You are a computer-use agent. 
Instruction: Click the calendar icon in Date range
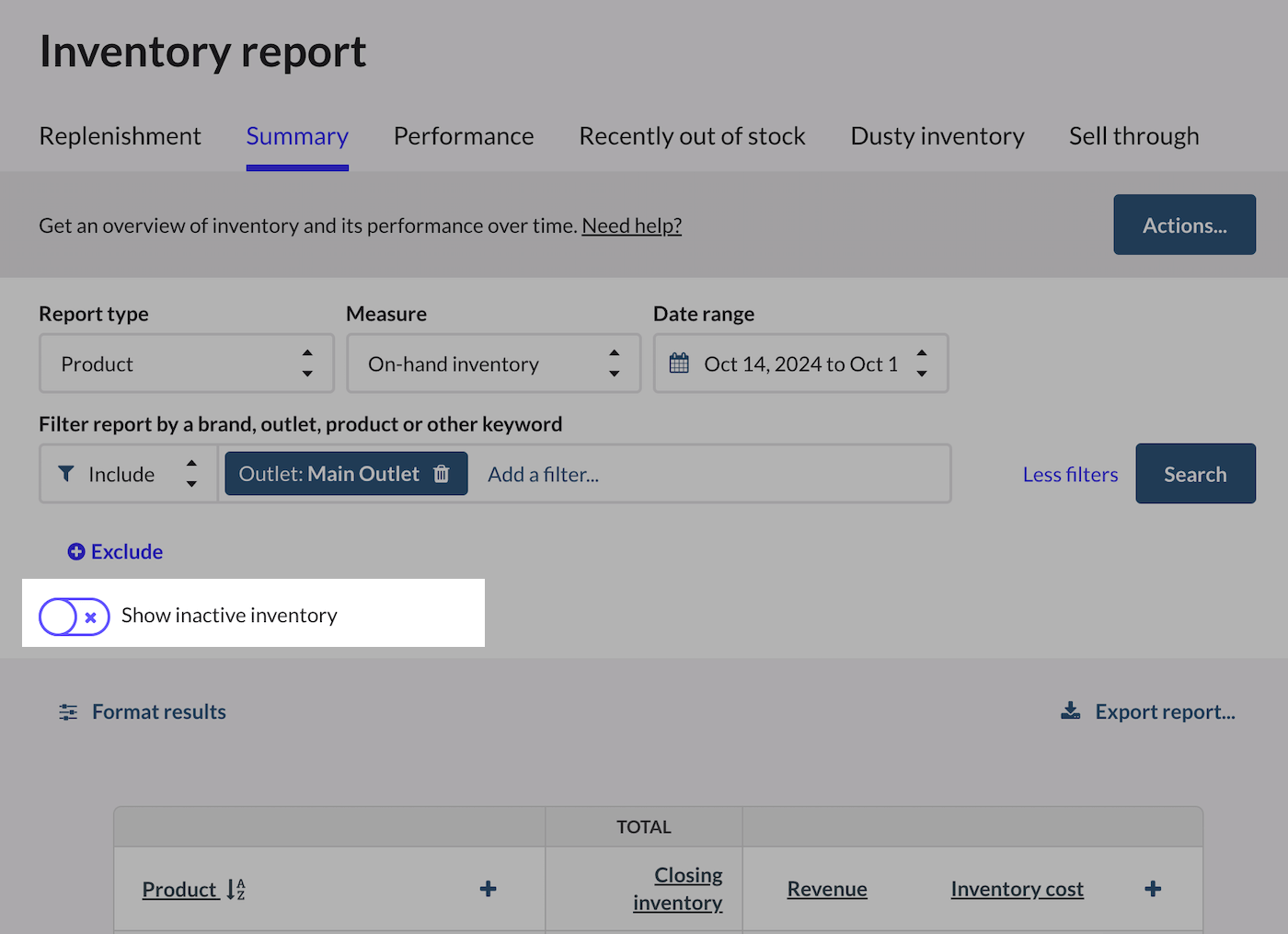(679, 363)
